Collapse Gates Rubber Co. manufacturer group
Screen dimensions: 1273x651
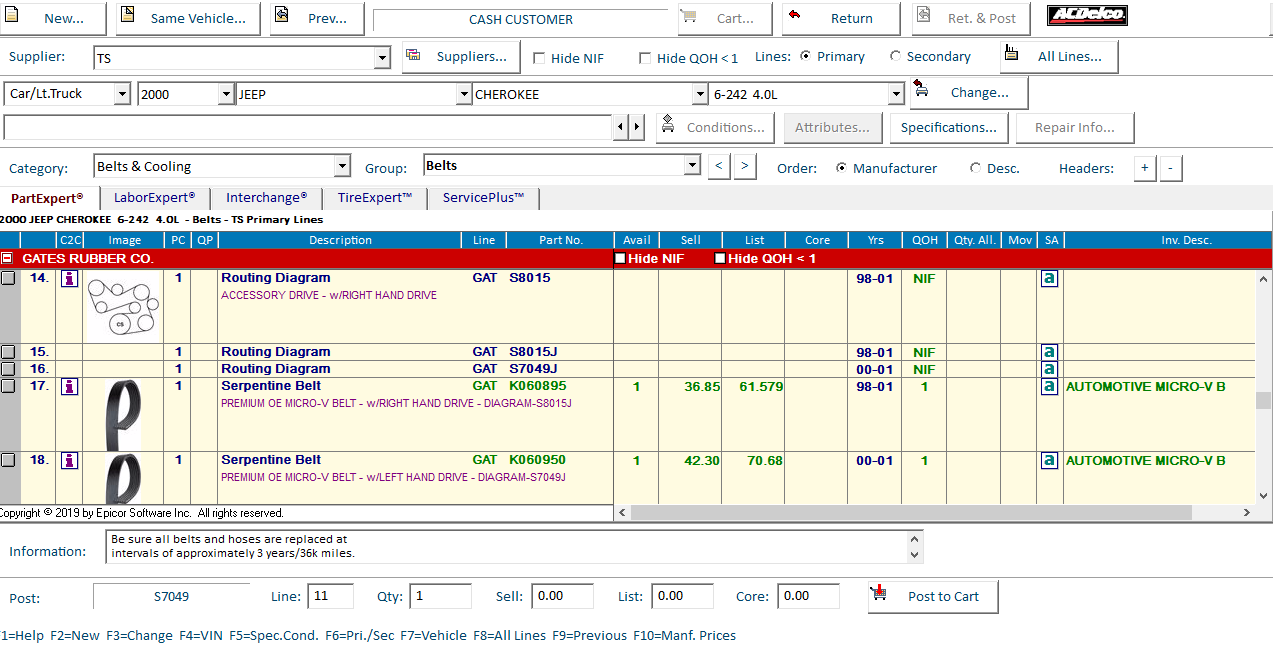click(7, 259)
